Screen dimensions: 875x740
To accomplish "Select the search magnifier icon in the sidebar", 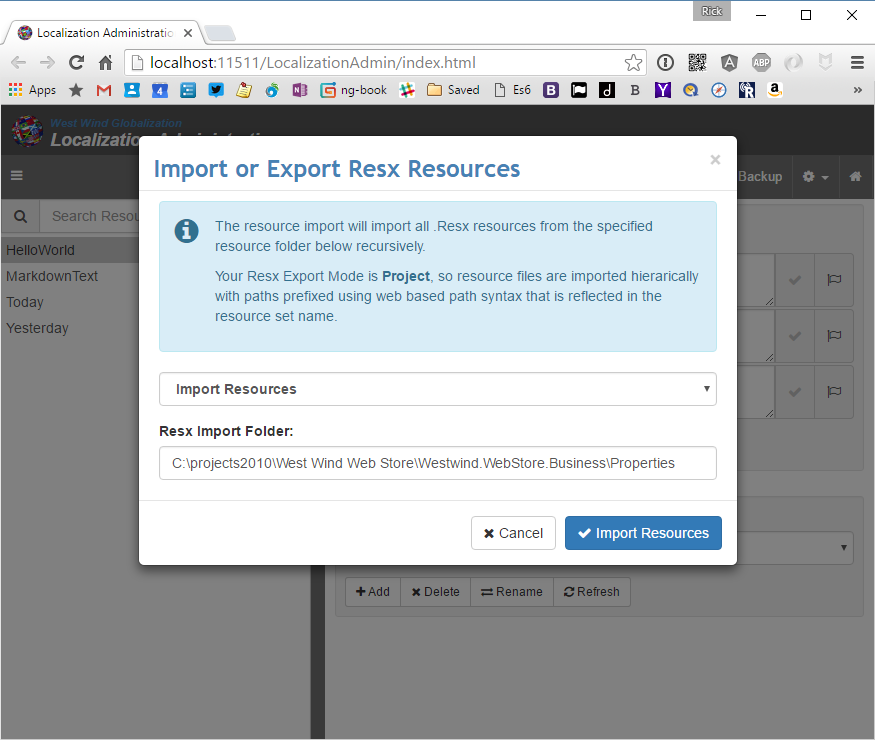I will (x=20, y=216).
